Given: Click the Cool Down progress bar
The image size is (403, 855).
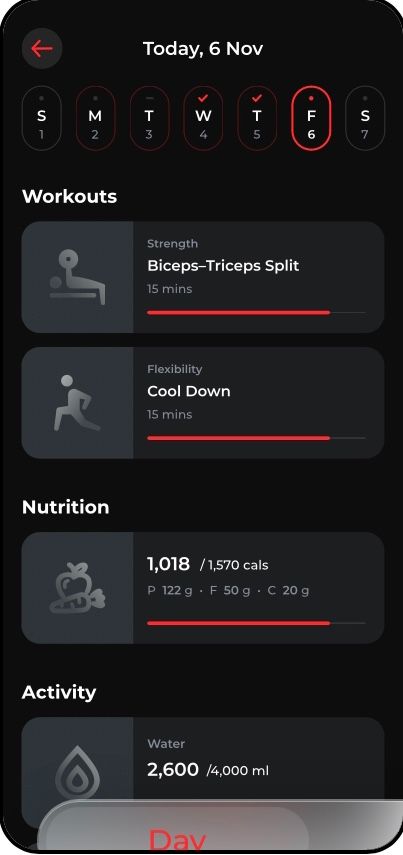Looking at the screenshot, I should pos(256,438).
